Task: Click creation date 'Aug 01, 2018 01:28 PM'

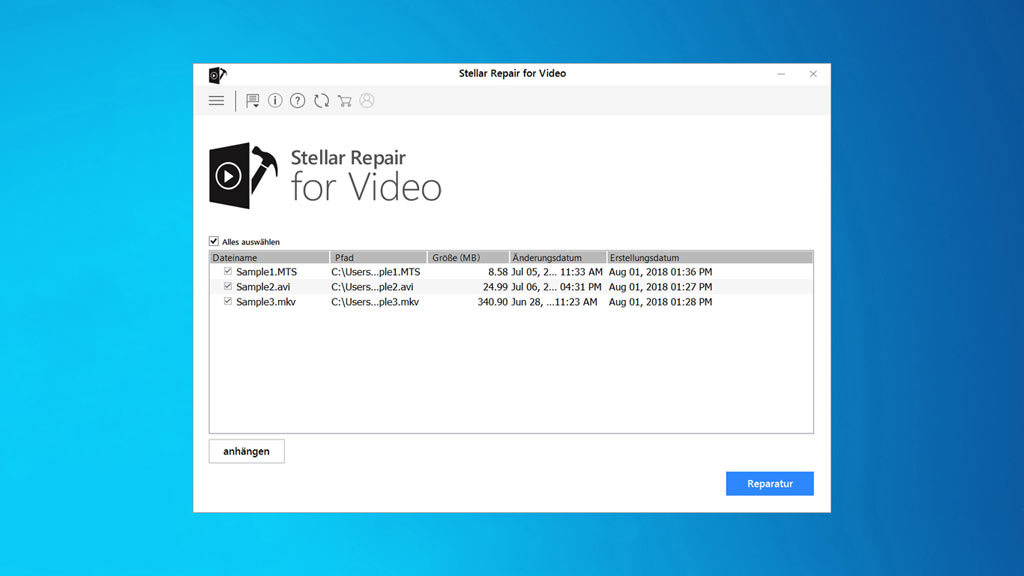Action: tap(660, 302)
